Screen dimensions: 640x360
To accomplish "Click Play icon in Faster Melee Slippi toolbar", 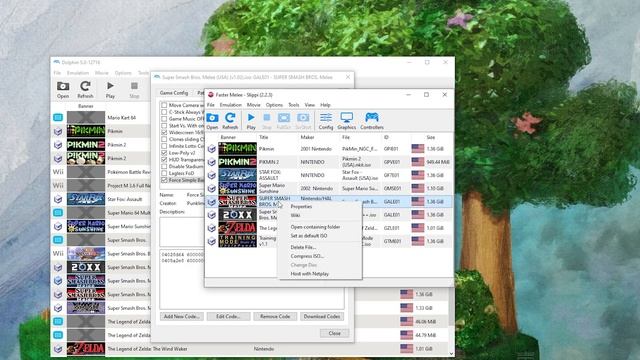I will coord(251,121).
